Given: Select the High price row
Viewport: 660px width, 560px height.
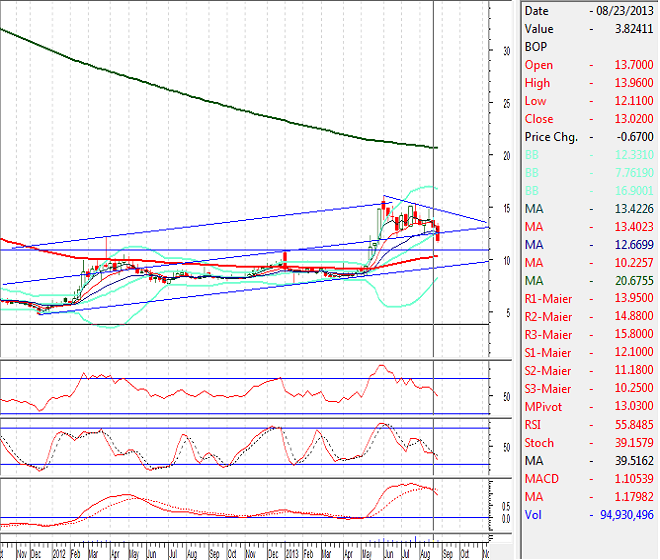Looking at the screenshot, I should (590, 83).
